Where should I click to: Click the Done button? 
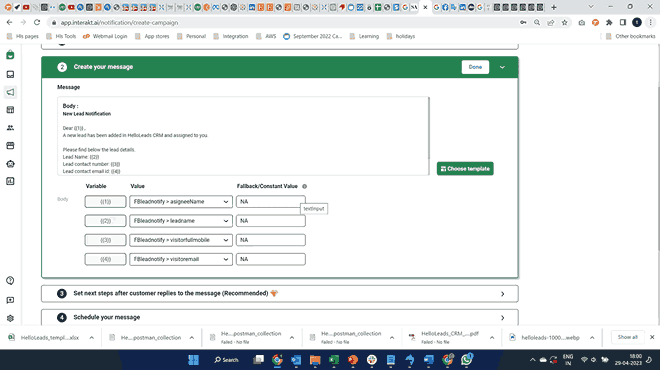tap(475, 67)
